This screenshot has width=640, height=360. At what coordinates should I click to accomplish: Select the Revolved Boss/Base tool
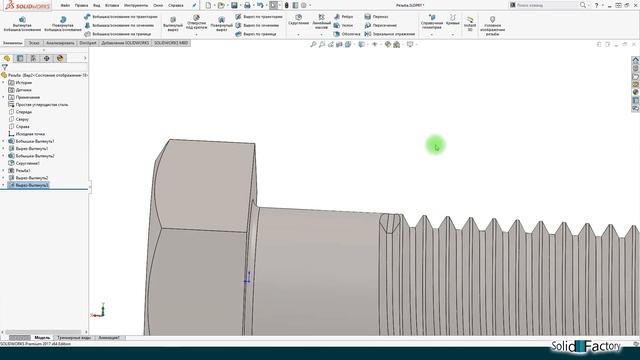tap(63, 24)
